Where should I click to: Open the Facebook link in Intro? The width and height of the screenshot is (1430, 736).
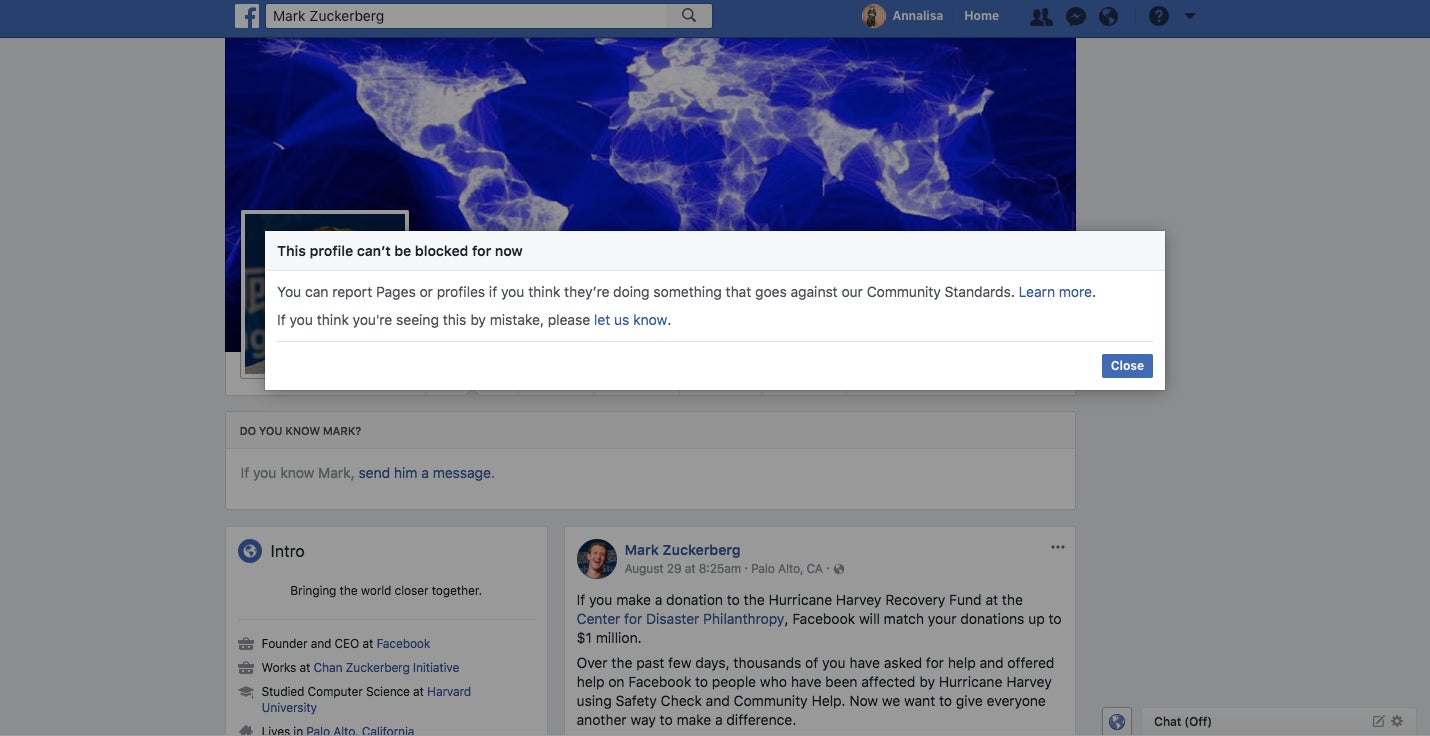tap(403, 644)
